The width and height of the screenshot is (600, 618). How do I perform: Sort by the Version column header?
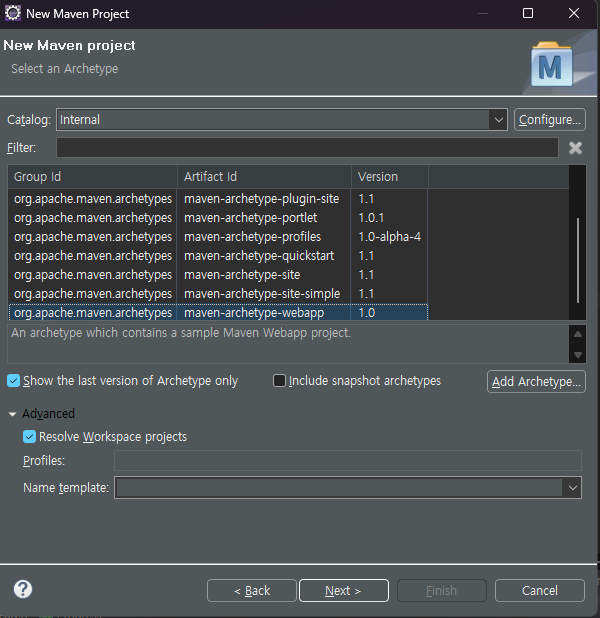click(389, 177)
